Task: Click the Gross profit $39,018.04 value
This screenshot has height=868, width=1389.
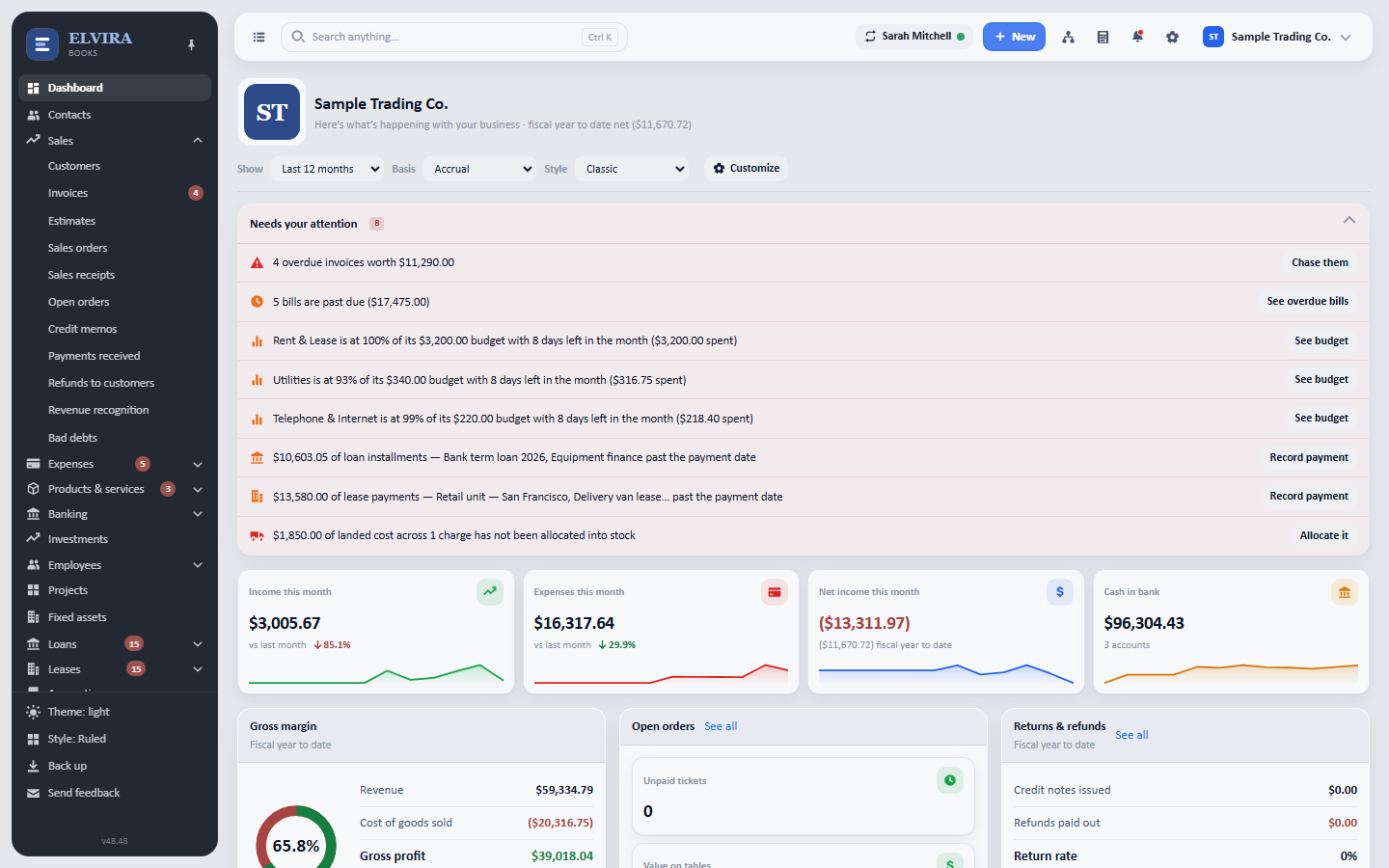Action: point(562,855)
